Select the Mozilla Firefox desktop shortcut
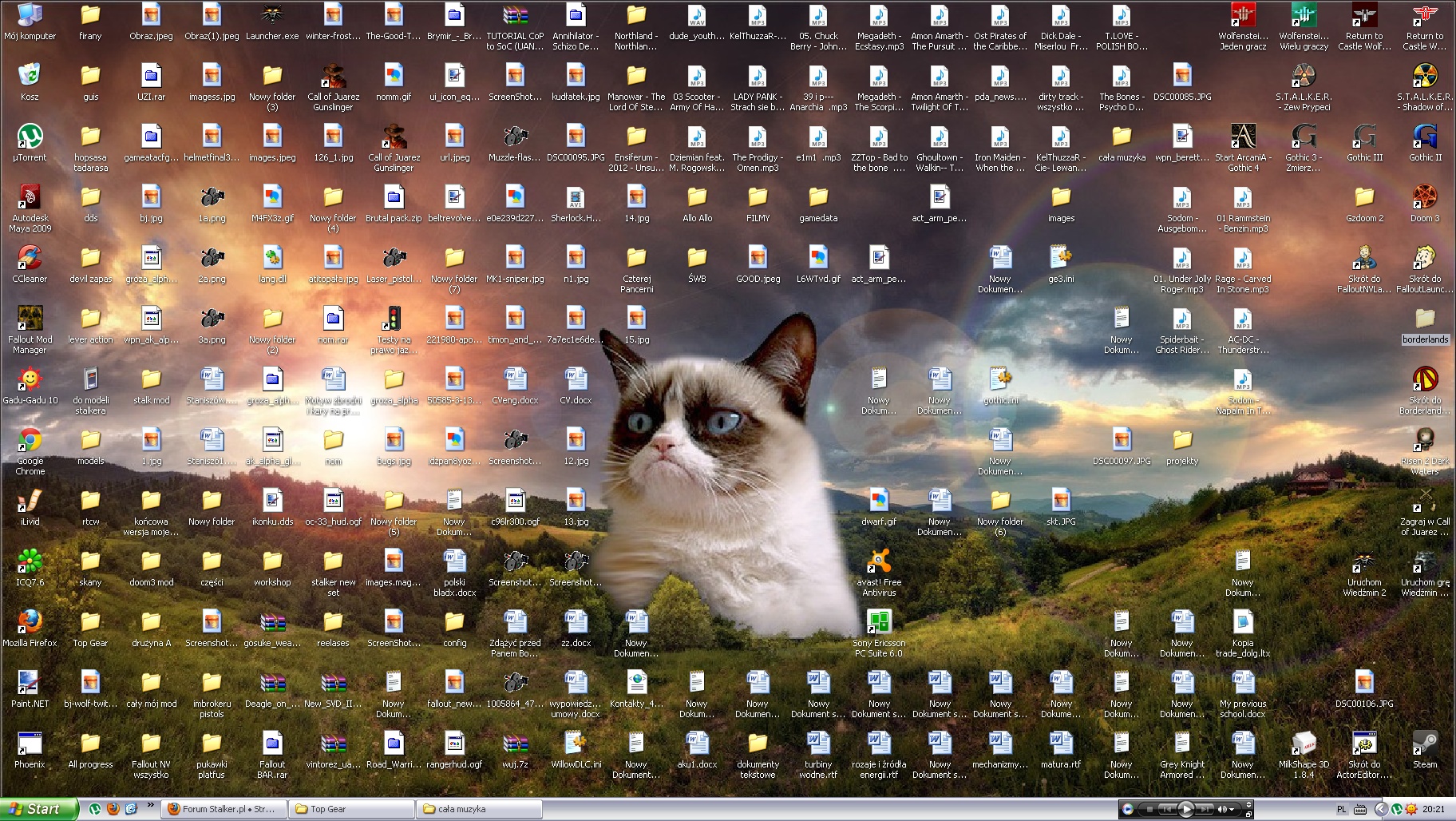The height and width of the screenshot is (821, 1456). click(x=30, y=629)
